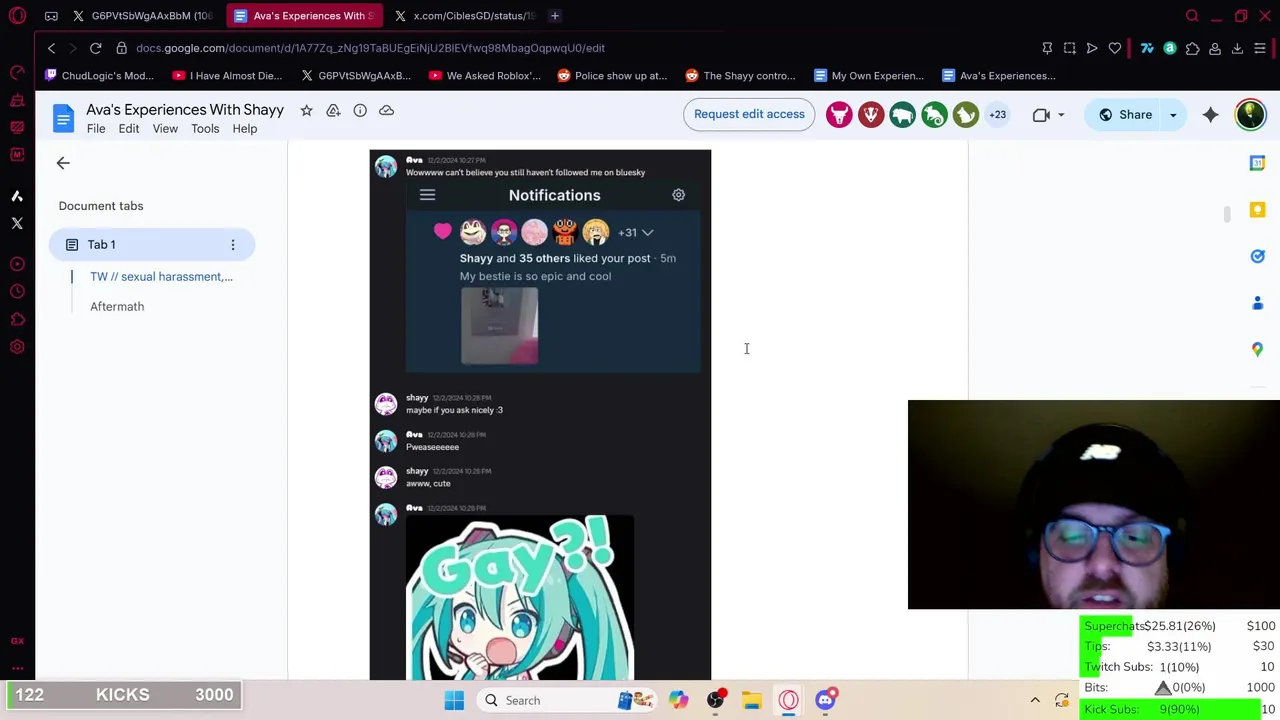Open the Edit menu
Image resolution: width=1280 pixels, height=720 pixels.
pos(129,129)
